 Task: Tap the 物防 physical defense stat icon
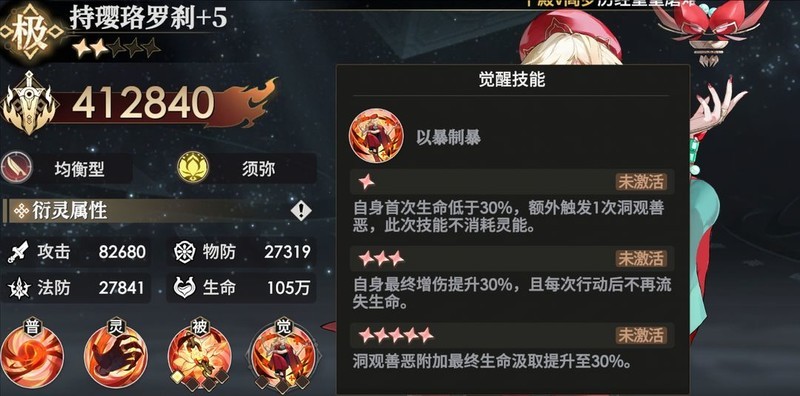pos(184,252)
